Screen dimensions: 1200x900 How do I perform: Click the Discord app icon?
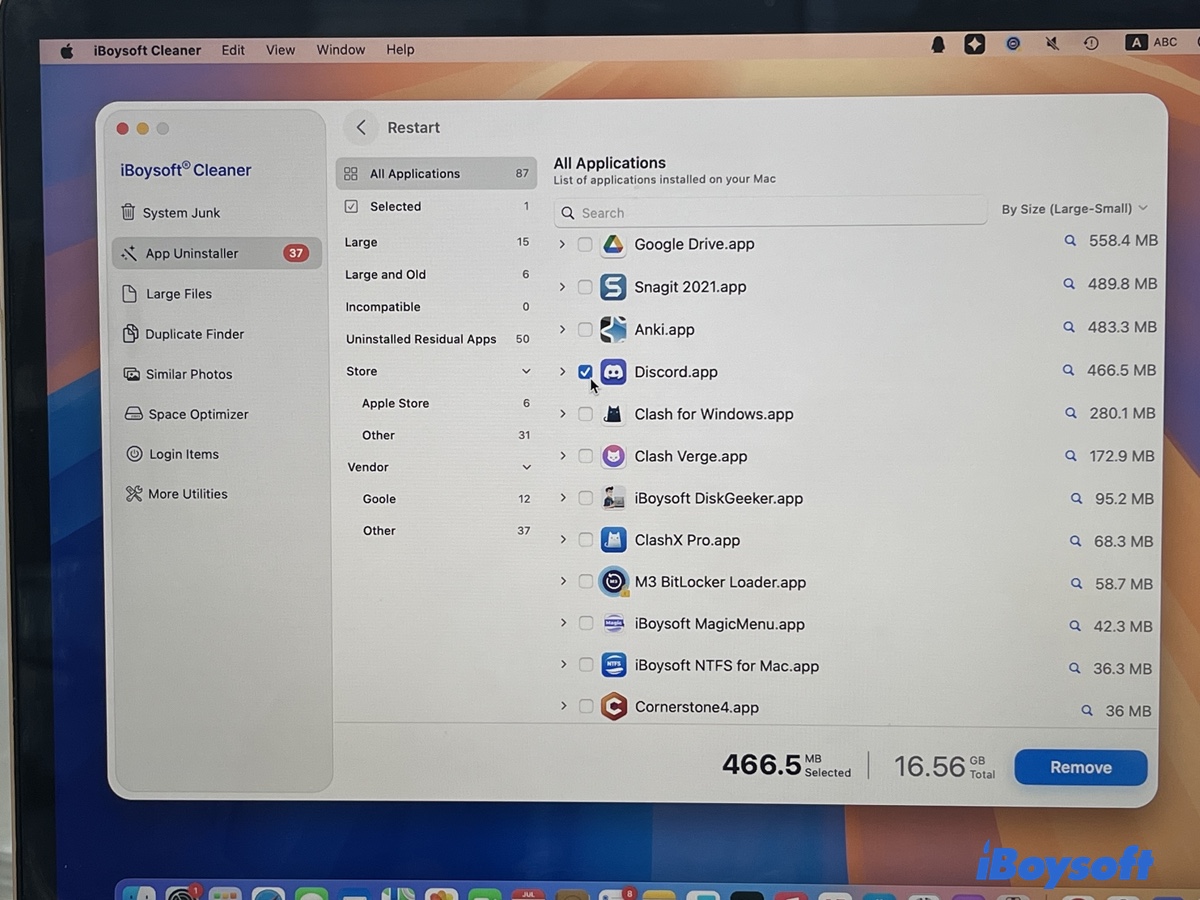[x=613, y=372]
